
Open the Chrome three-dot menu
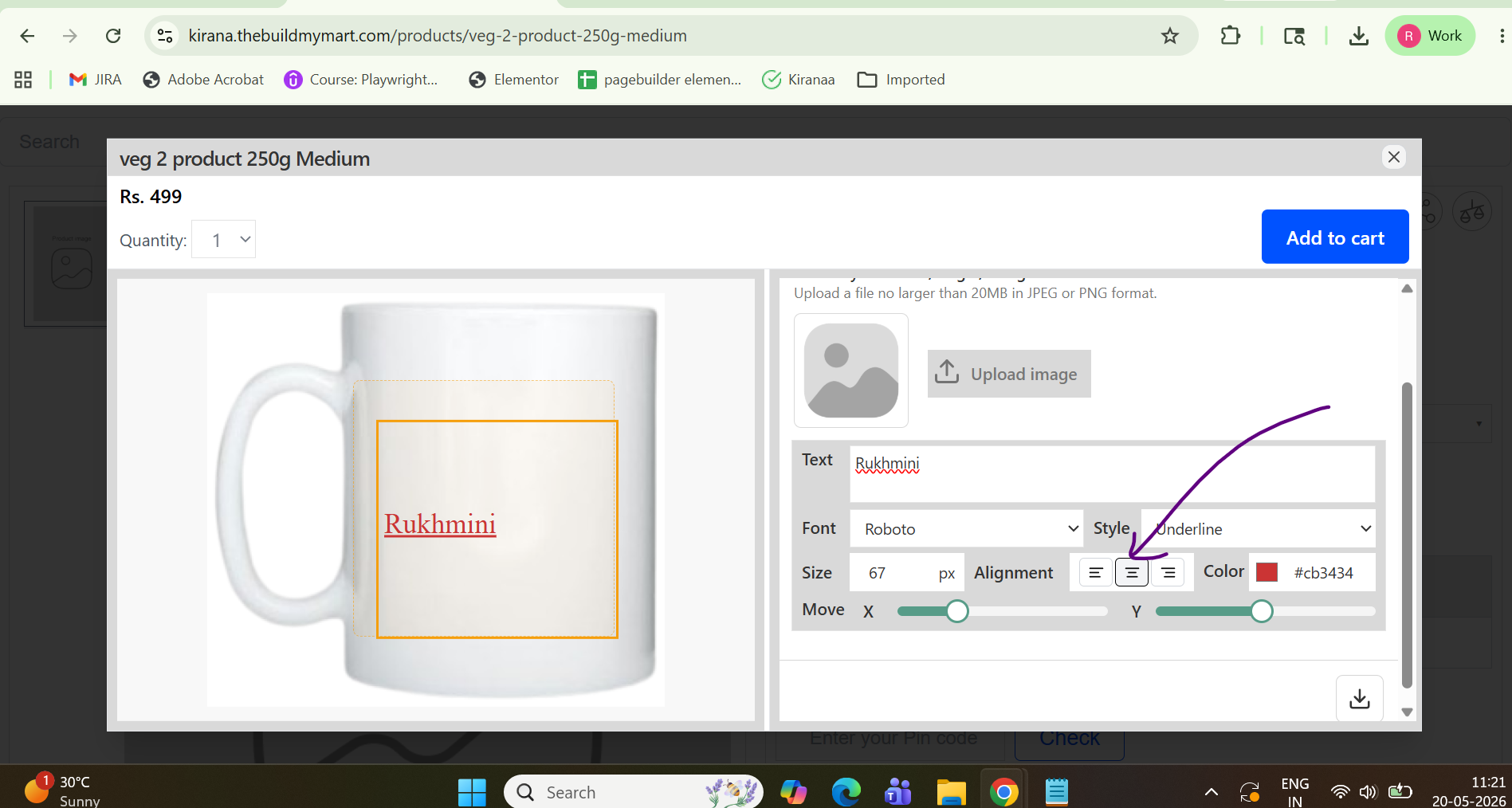click(x=1501, y=36)
